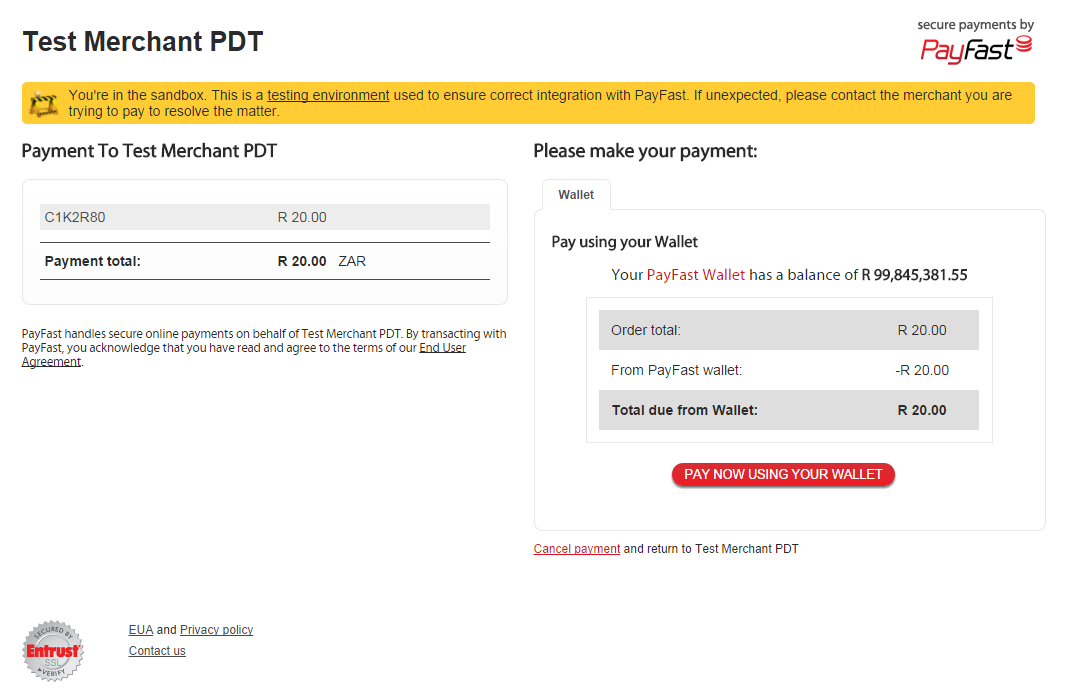
Task: Open the Privacy policy link
Action: click(216, 630)
